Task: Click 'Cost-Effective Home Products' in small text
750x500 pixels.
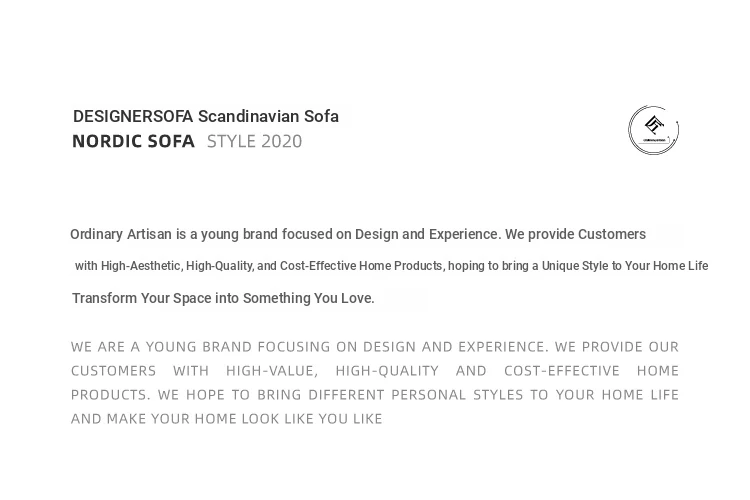Action: (361, 266)
